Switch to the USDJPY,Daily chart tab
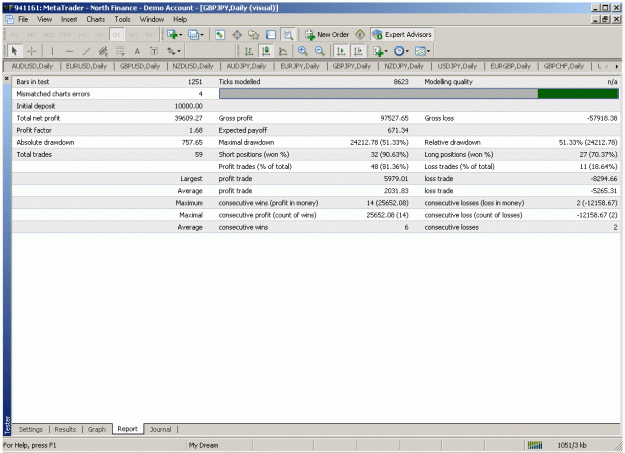The width and height of the screenshot is (625, 453). coord(457,66)
